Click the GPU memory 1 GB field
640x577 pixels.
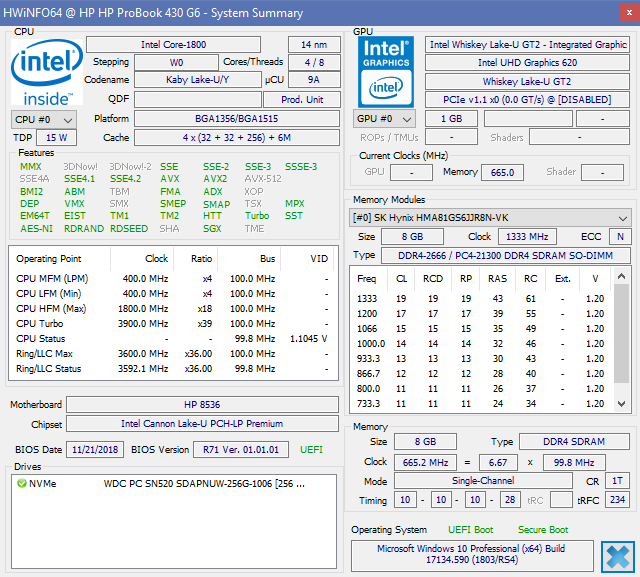451,119
